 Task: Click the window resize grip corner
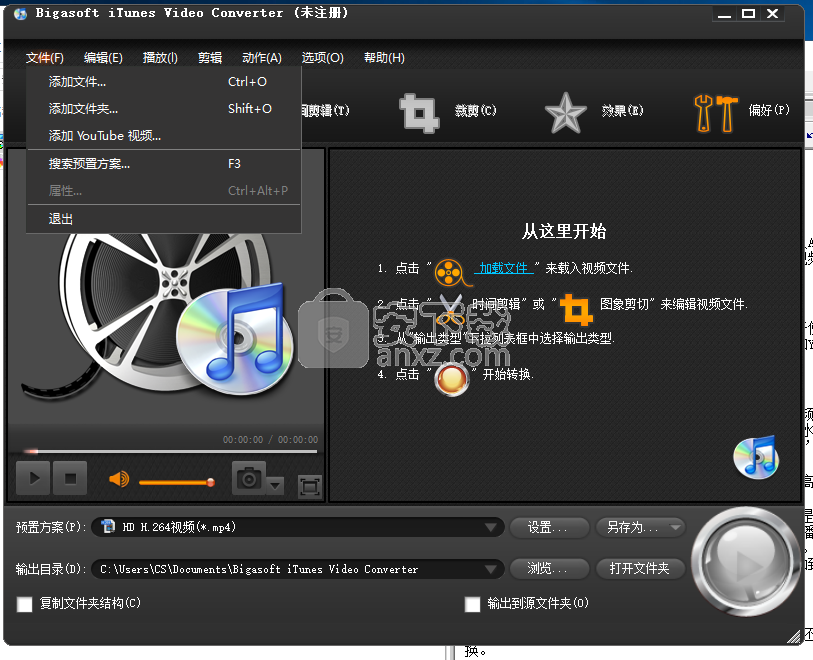[x=794, y=637]
